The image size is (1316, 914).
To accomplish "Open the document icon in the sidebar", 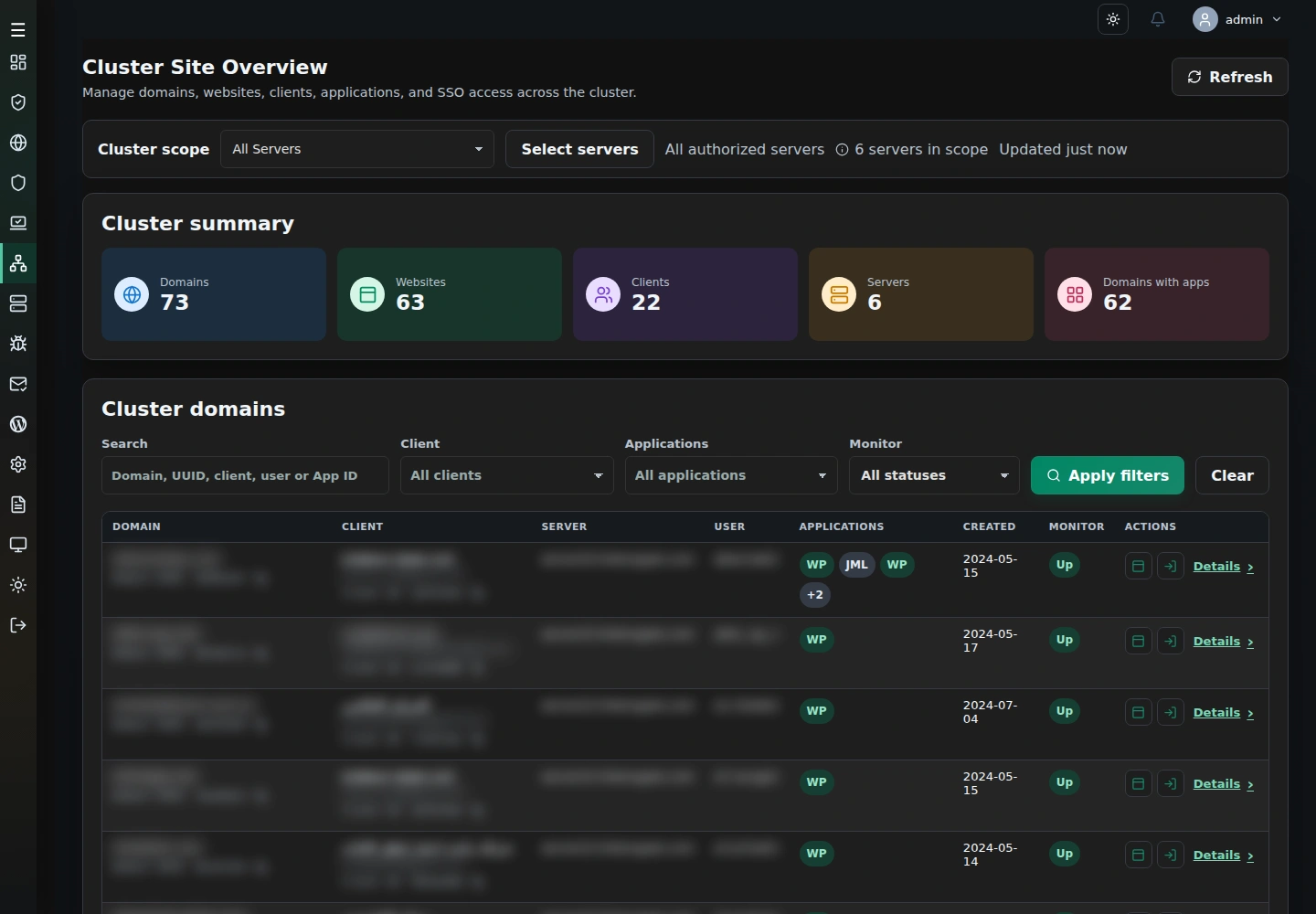I will point(18,505).
